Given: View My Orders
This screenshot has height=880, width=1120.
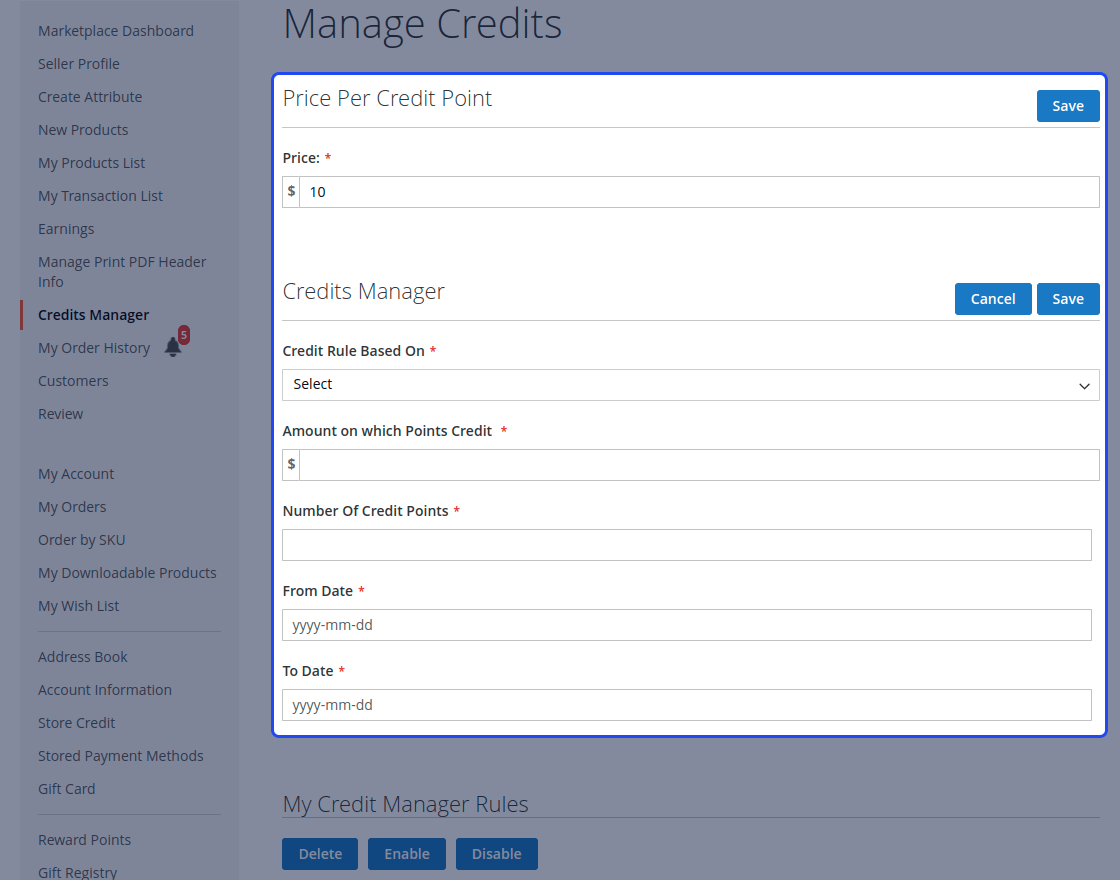Looking at the screenshot, I should click(72, 506).
